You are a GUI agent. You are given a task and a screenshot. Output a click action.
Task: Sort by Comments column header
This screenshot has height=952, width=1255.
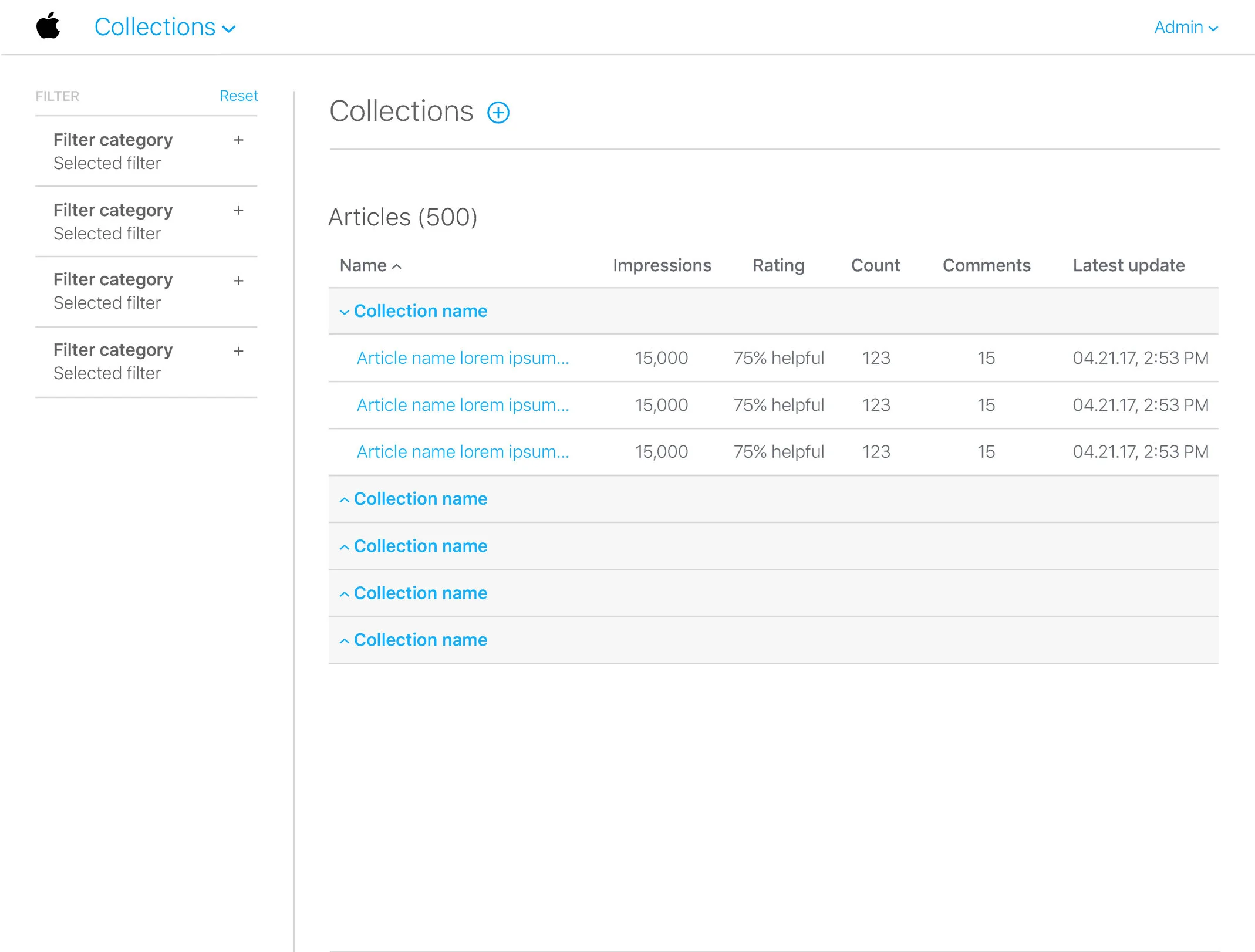[986, 265]
